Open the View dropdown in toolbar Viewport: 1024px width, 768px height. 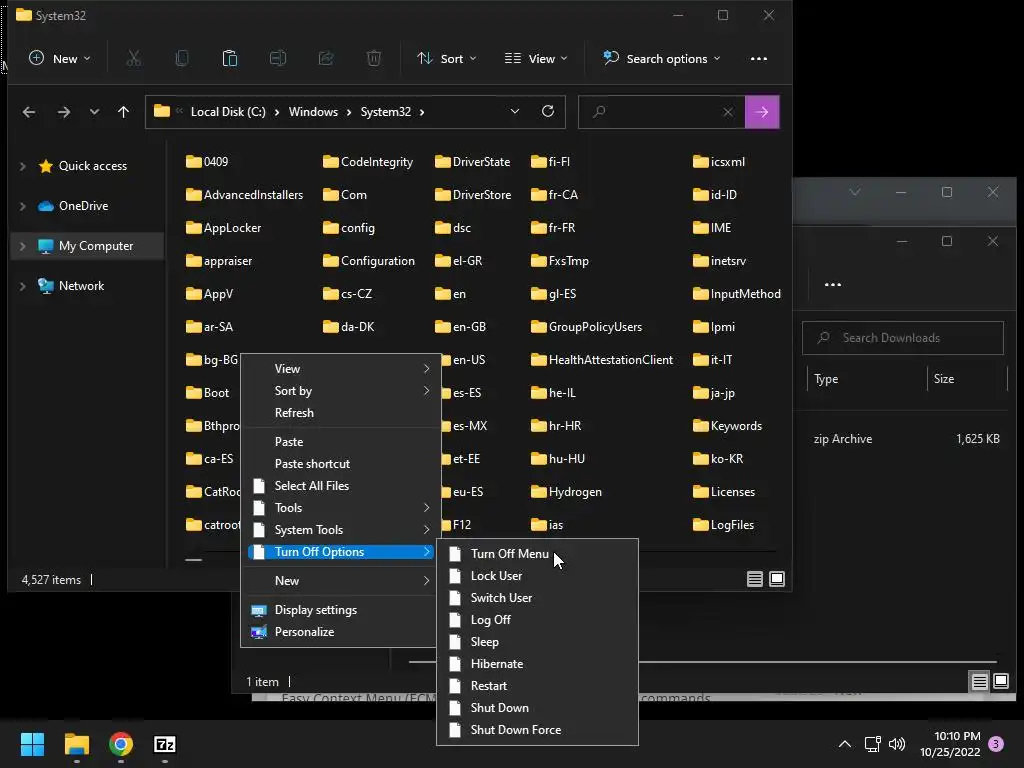click(x=536, y=59)
